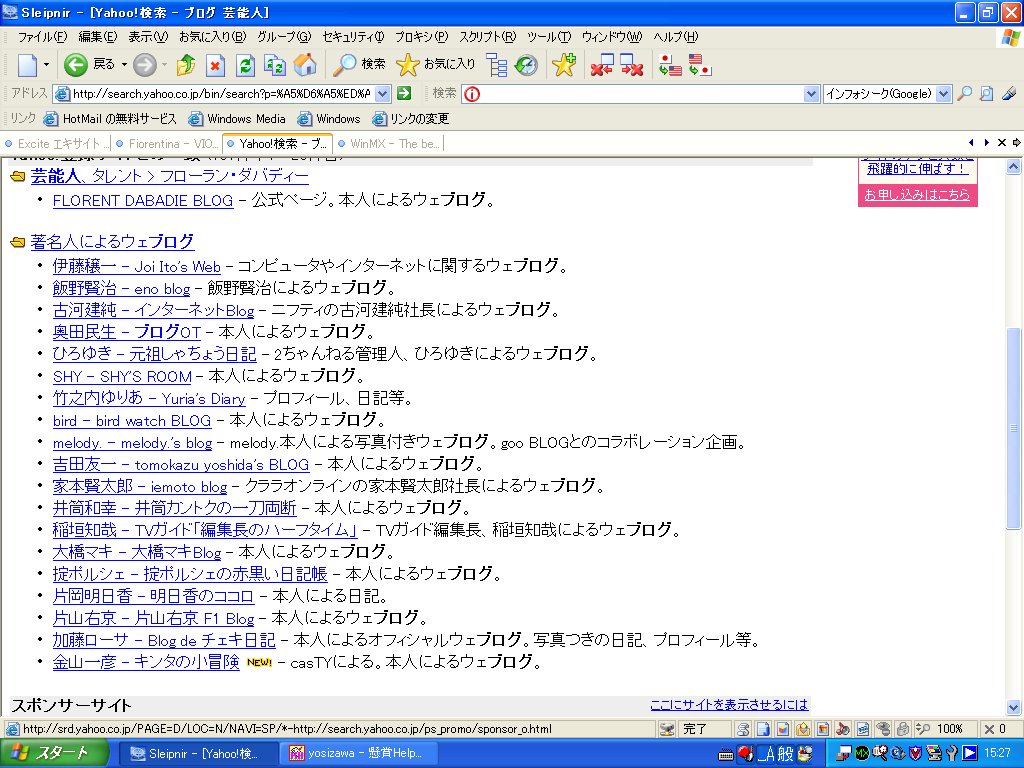Click the search magnifier icon after engine box
Image resolution: width=1024 pixels, height=768 pixels.
(x=964, y=93)
